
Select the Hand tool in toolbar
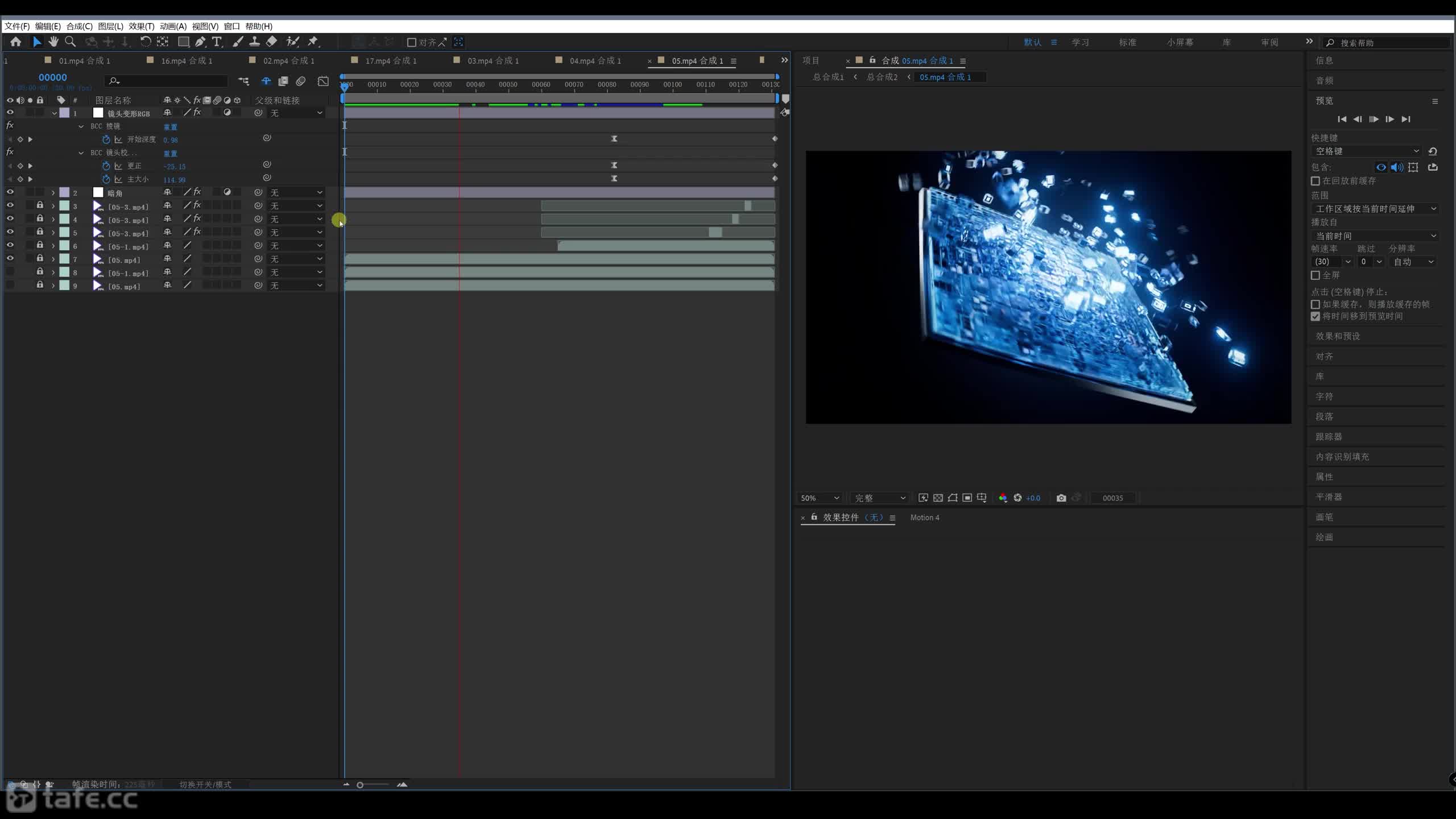[x=53, y=42]
